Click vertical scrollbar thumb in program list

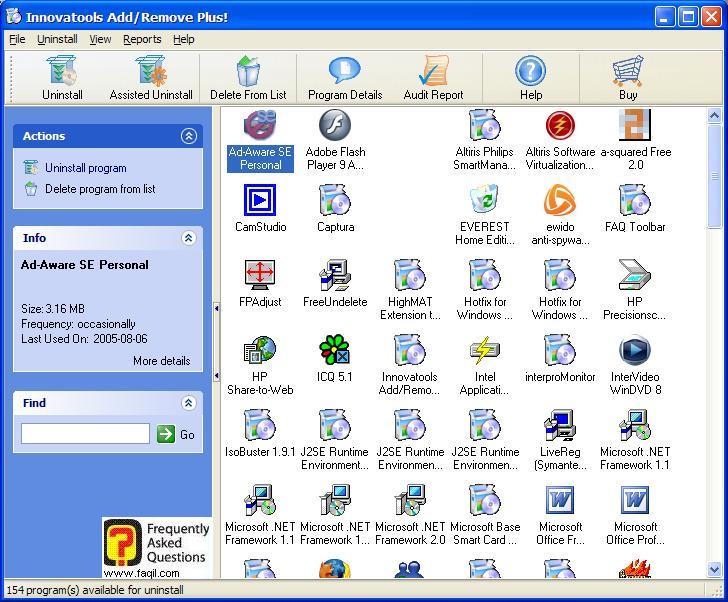click(714, 176)
